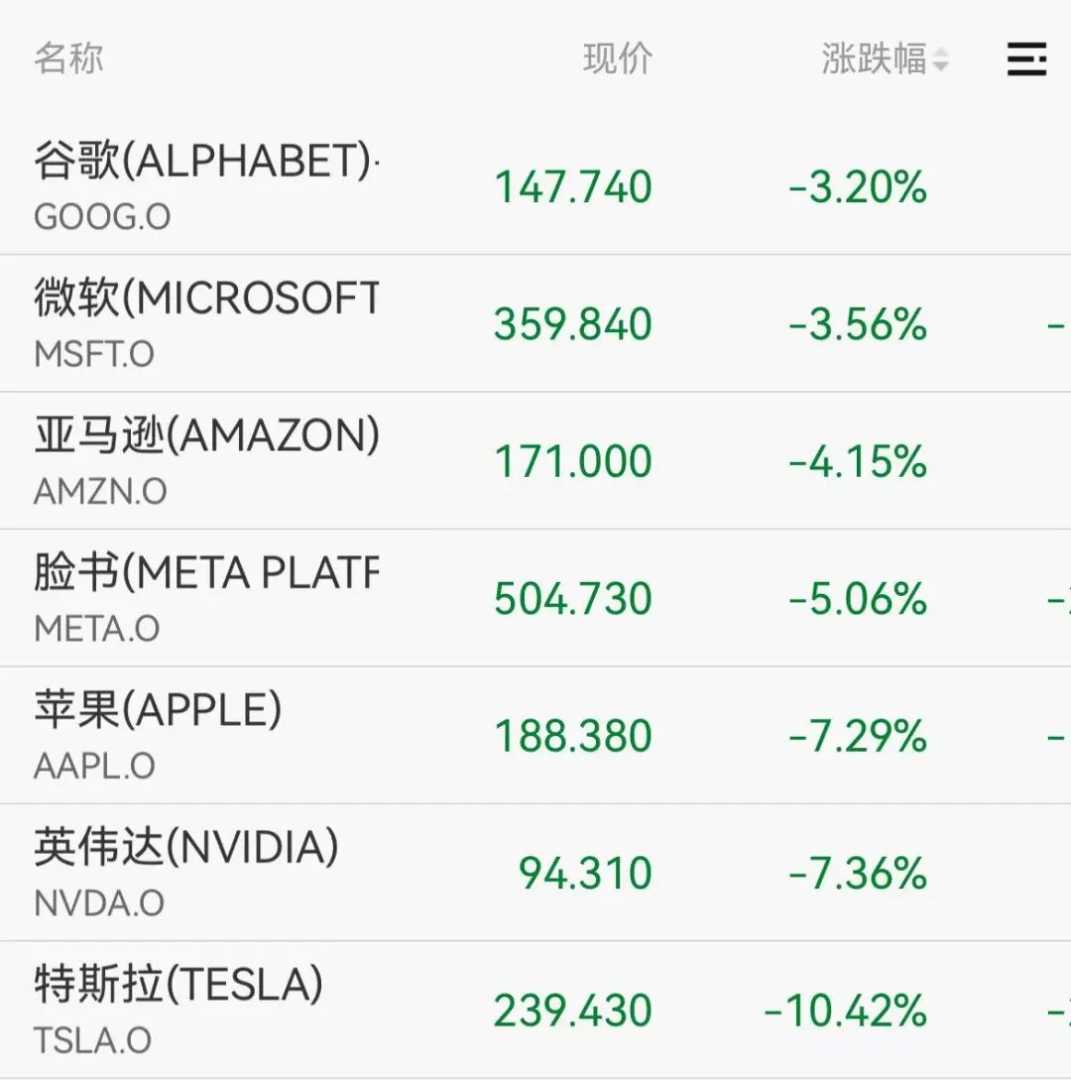This screenshot has height=1080, width=1071.
Task: Open the 谷歌 (ALPHABET) stock row
Action: (207, 161)
